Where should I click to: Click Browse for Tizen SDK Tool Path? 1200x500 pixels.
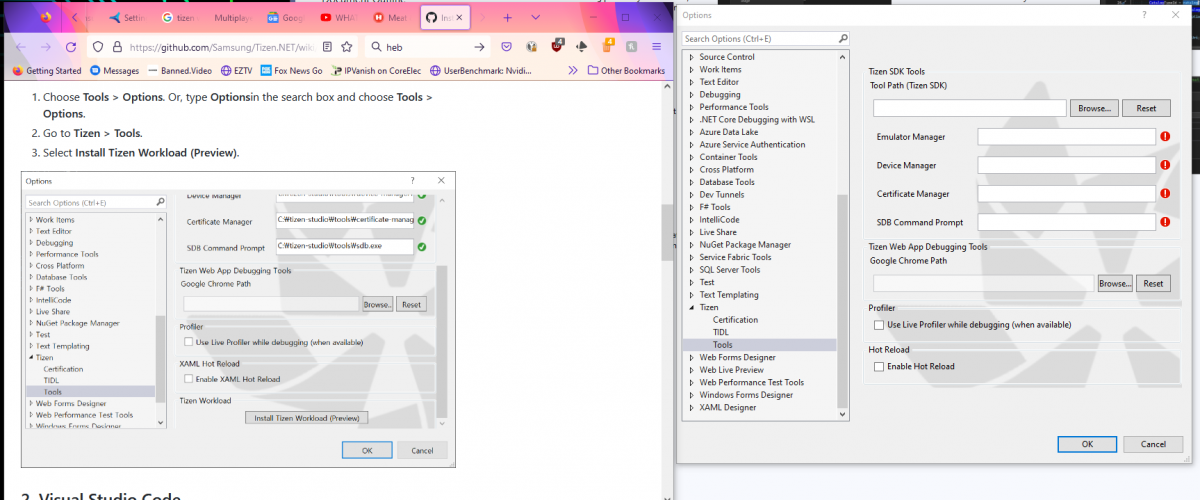[x=1093, y=108]
